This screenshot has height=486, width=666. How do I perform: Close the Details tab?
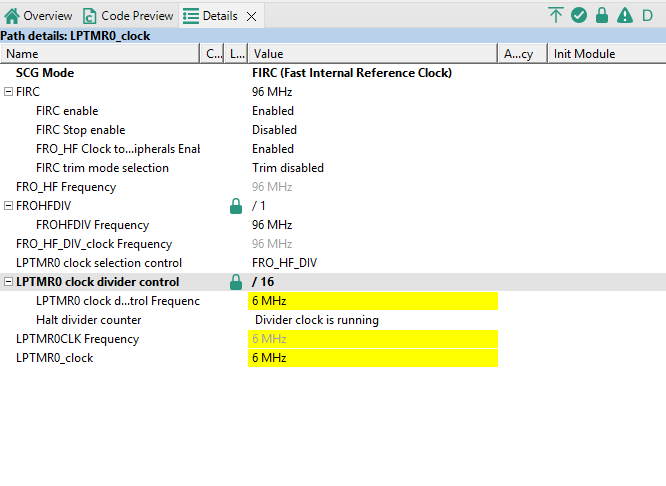coord(251,16)
